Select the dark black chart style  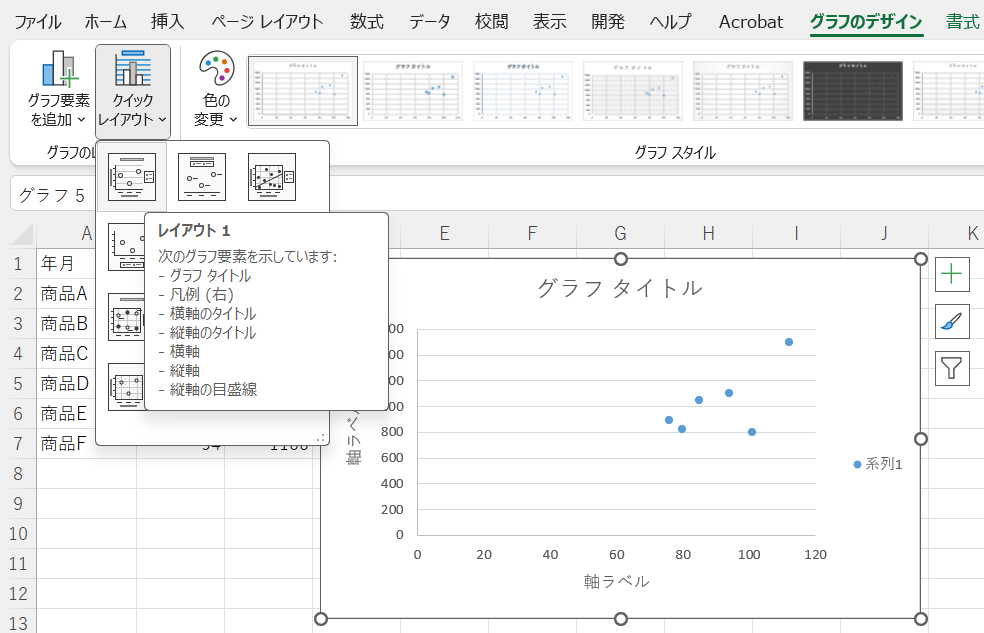point(853,91)
